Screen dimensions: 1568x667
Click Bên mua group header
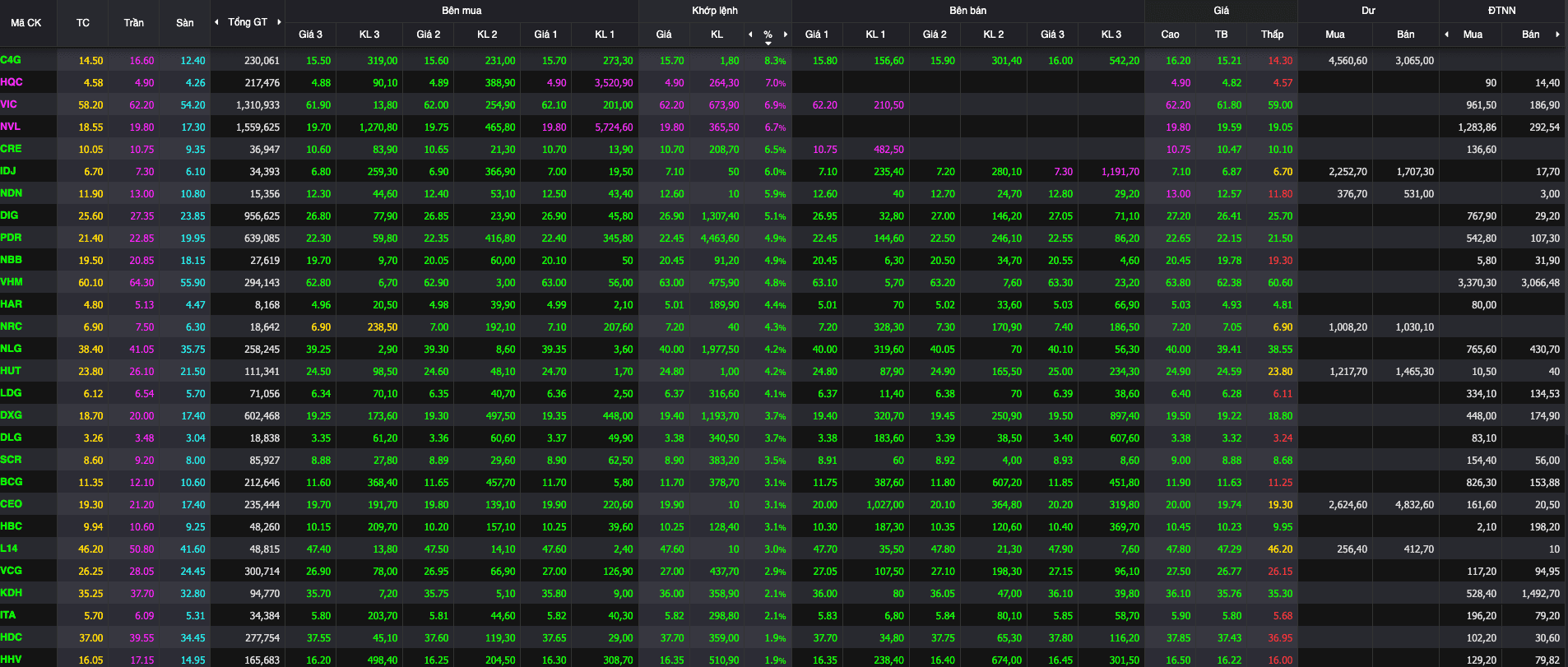(x=462, y=11)
